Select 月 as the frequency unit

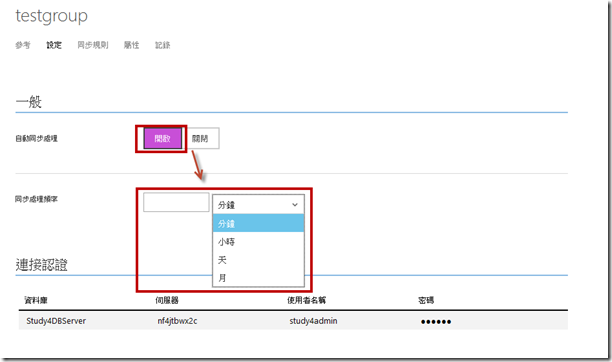pyautogui.click(x=258, y=278)
